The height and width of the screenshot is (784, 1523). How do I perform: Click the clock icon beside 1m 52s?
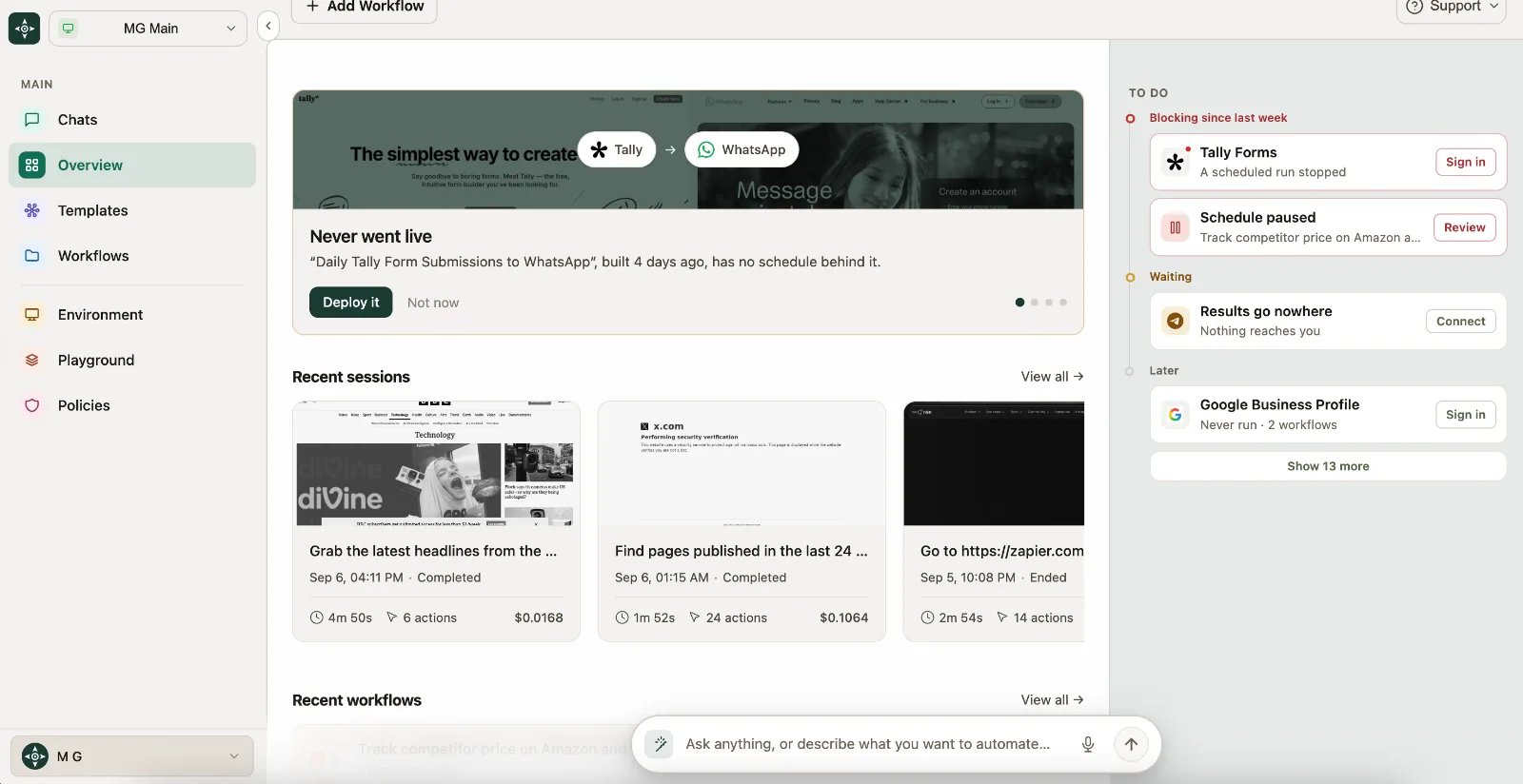(x=623, y=617)
